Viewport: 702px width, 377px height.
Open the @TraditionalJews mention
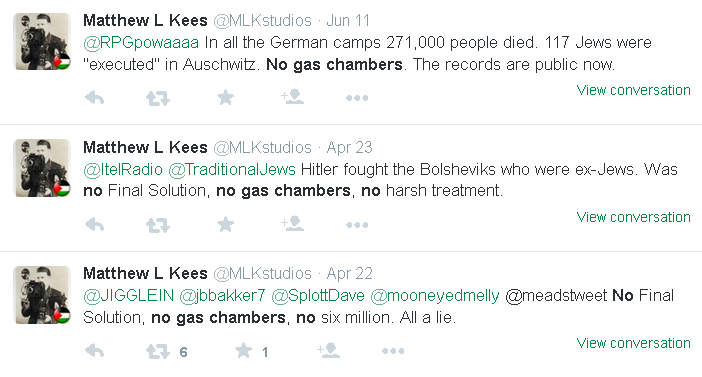pyautogui.click(x=232, y=169)
